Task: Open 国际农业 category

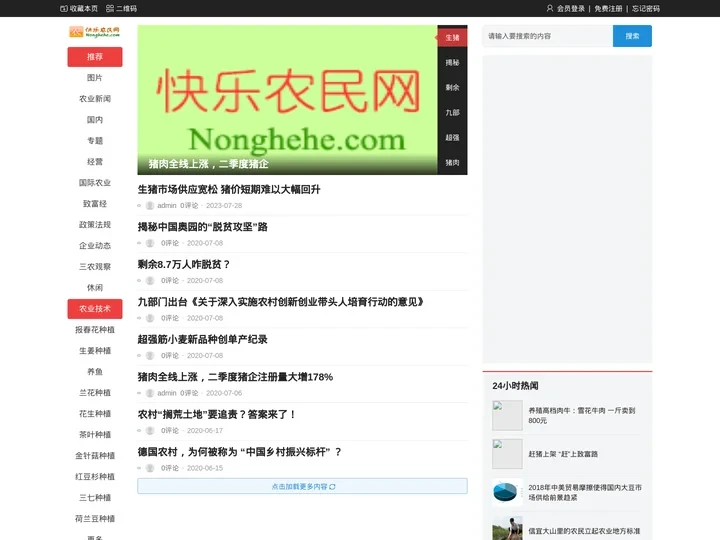Action: (x=95, y=183)
